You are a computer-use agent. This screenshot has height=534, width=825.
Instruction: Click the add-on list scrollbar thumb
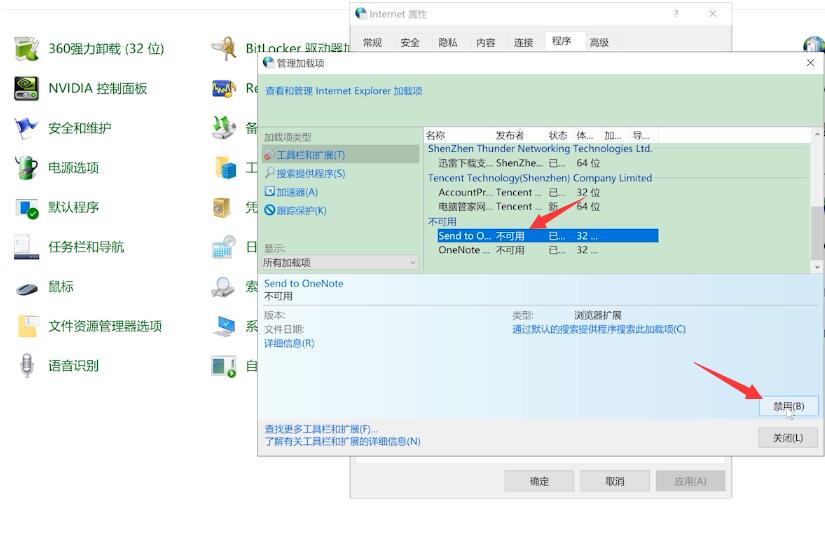(818, 233)
